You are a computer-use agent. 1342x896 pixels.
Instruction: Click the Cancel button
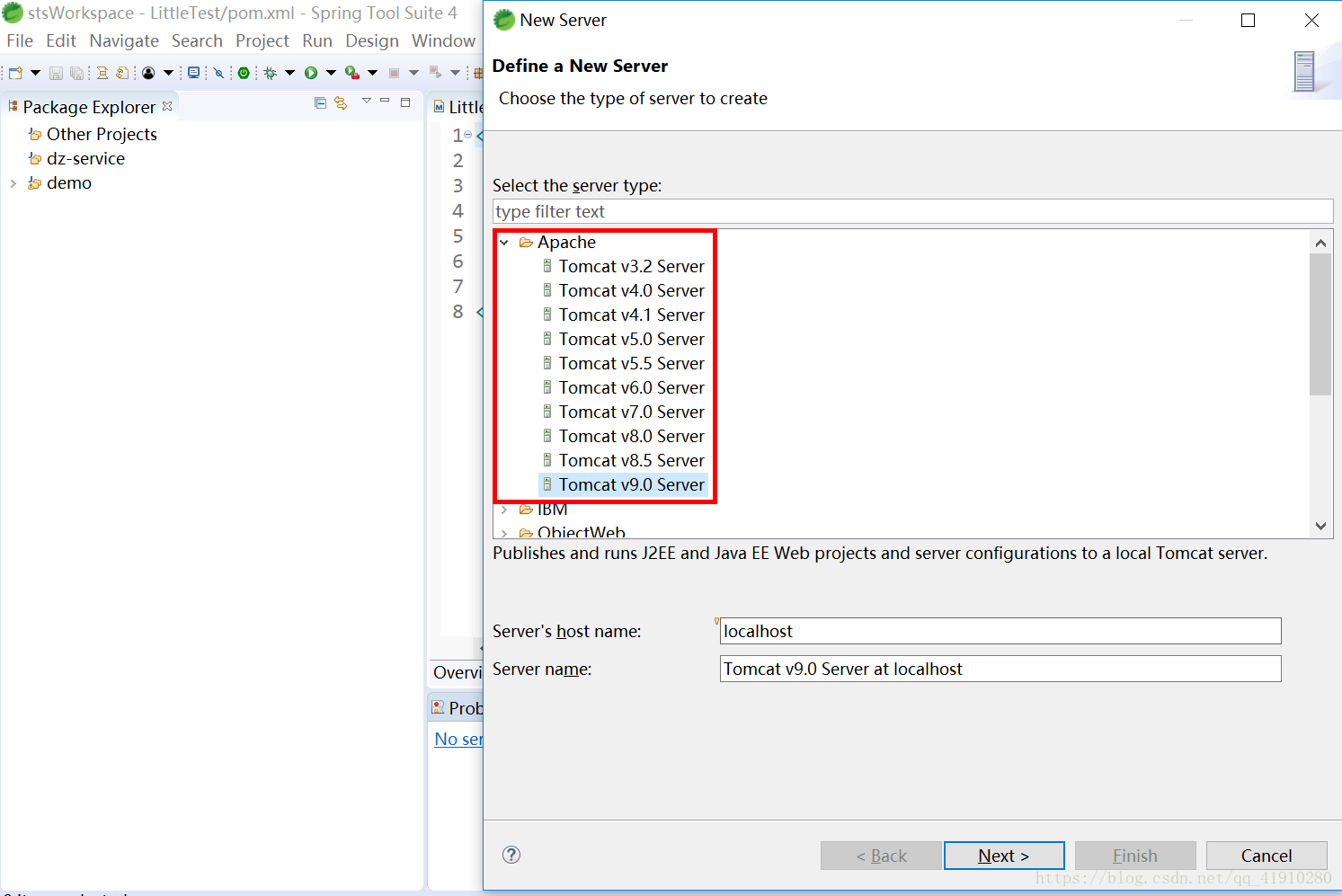pyautogui.click(x=1266, y=856)
